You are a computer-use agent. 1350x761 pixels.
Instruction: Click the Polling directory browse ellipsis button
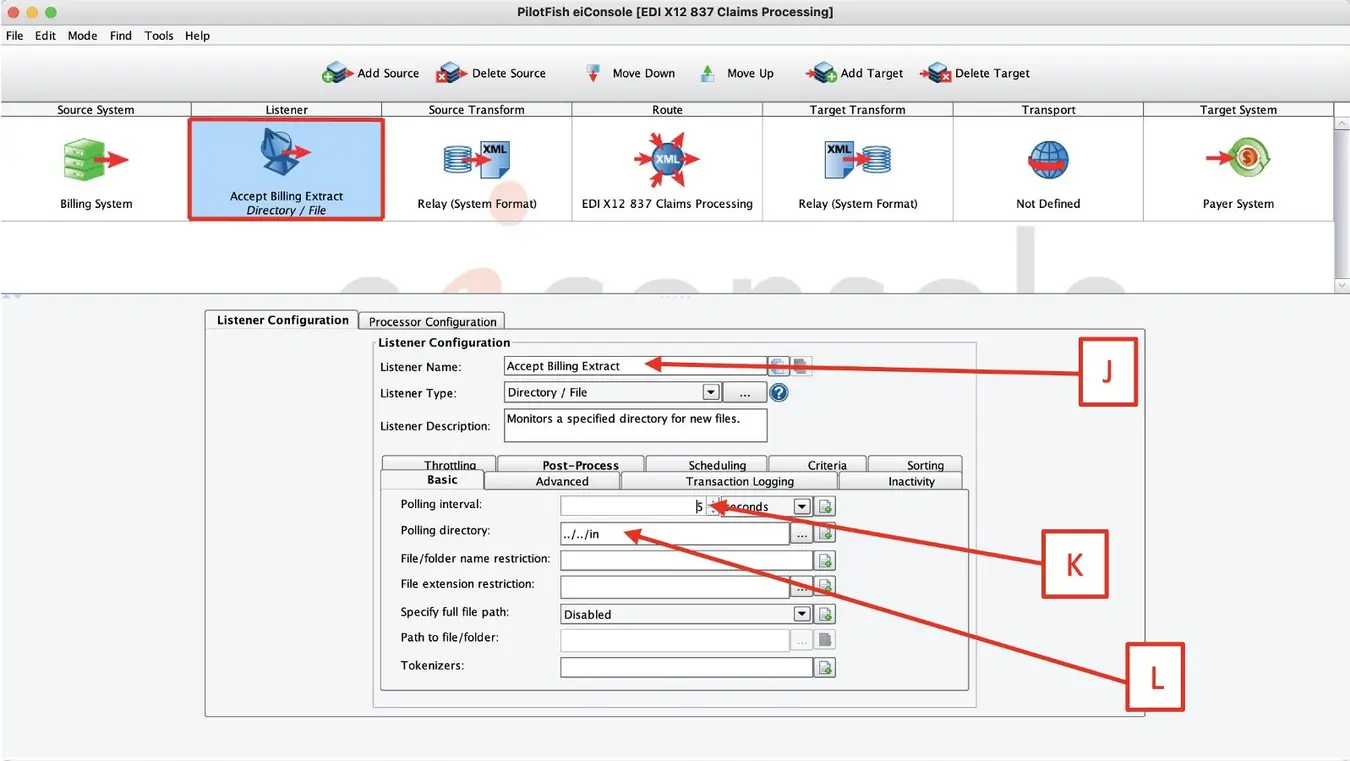coord(802,534)
